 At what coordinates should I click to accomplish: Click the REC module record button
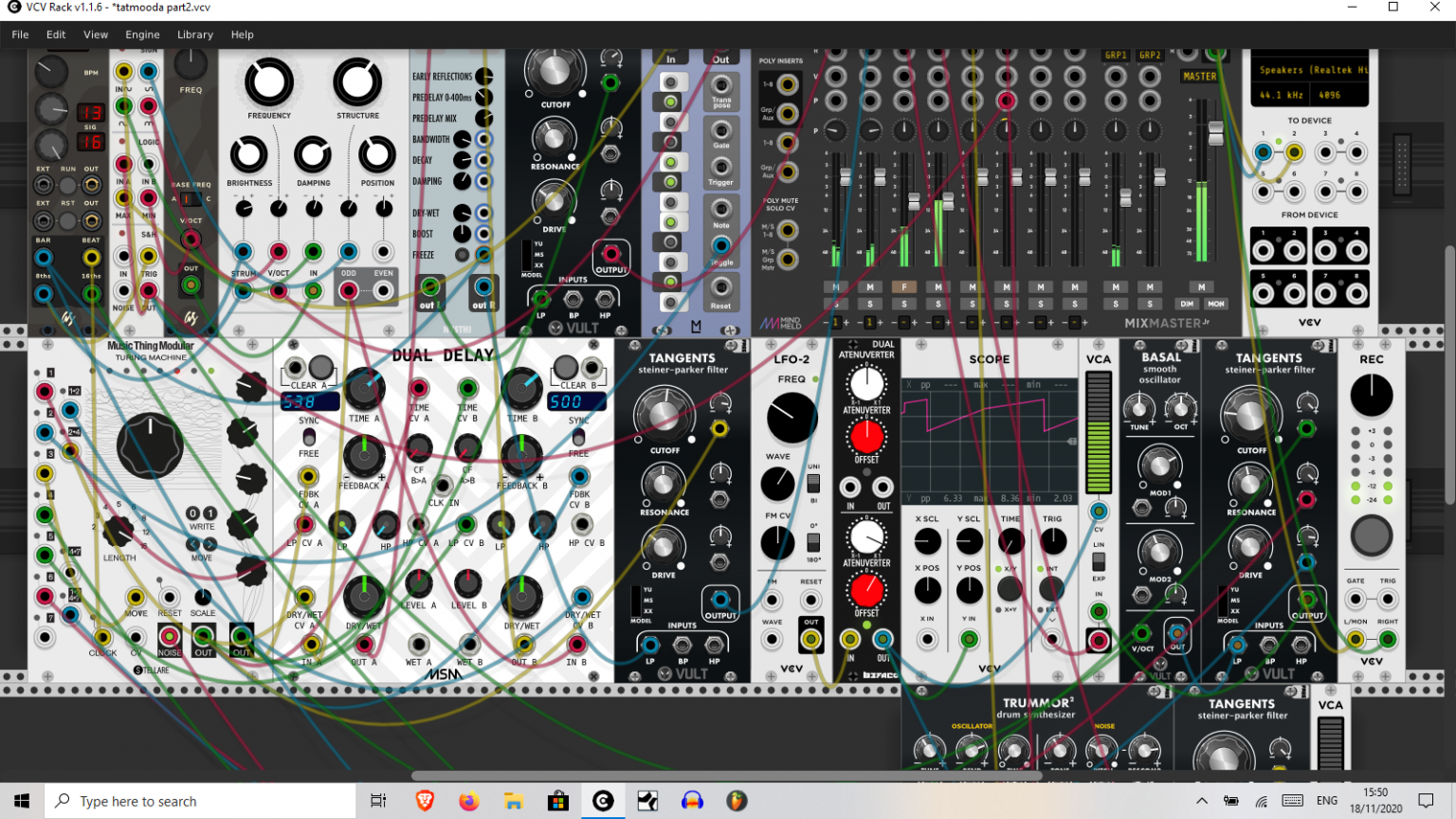tap(1371, 536)
